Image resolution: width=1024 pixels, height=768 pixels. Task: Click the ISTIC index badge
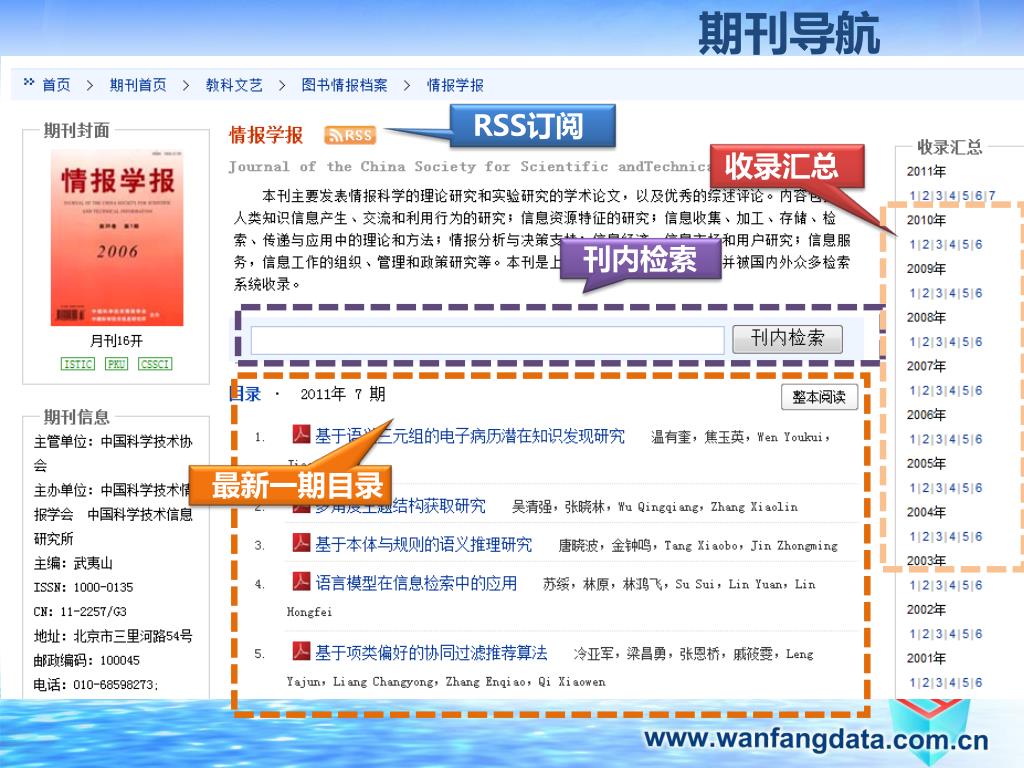tap(78, 364)
